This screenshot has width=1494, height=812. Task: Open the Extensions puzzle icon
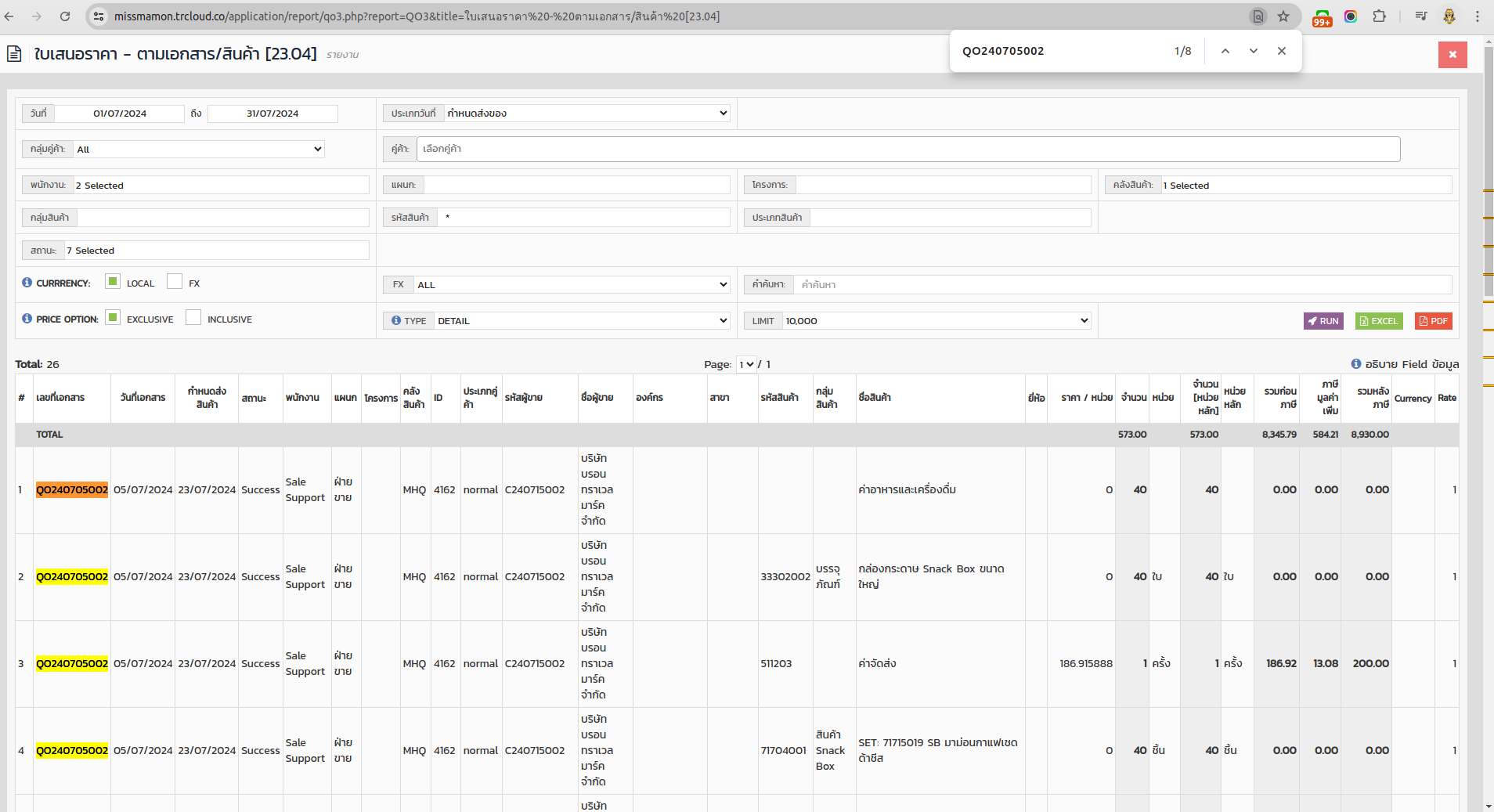click(1379, 16)
